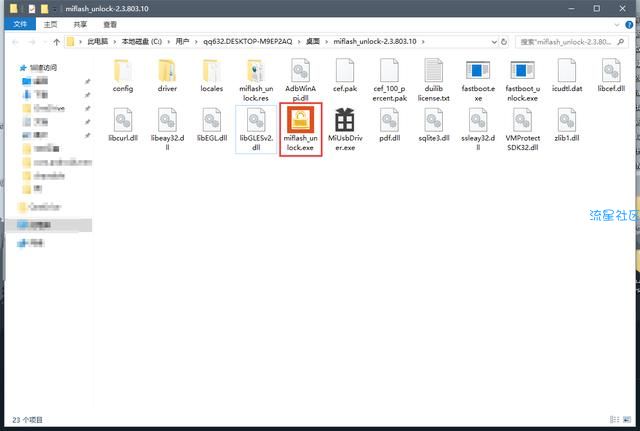Select the driver folder icon
The image size is (640, 431).
point(167,70)
